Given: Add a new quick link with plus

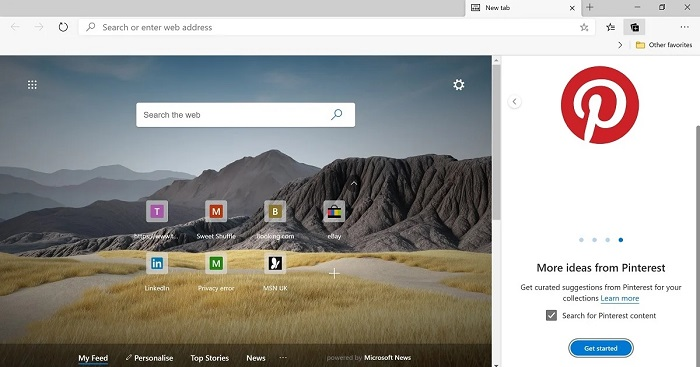Looking at the screenshot, I should (334, 273).
